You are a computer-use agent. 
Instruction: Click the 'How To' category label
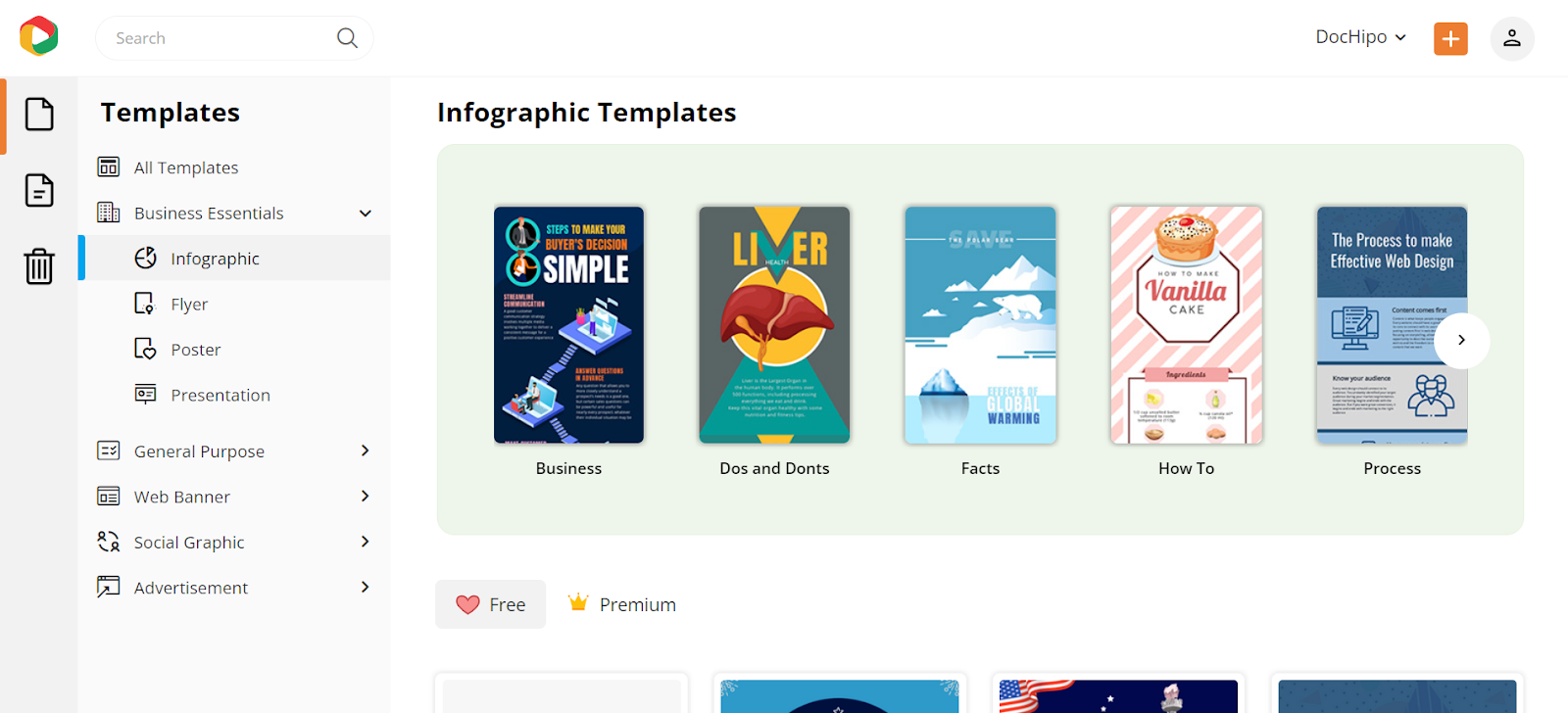click(1186, 468)
